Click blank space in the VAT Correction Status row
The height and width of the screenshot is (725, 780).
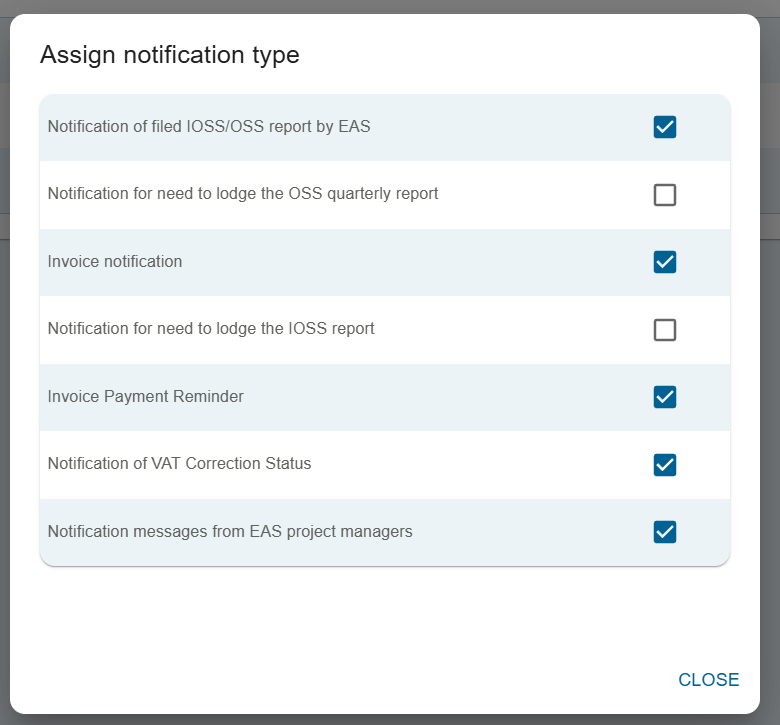tap(480, 464)
